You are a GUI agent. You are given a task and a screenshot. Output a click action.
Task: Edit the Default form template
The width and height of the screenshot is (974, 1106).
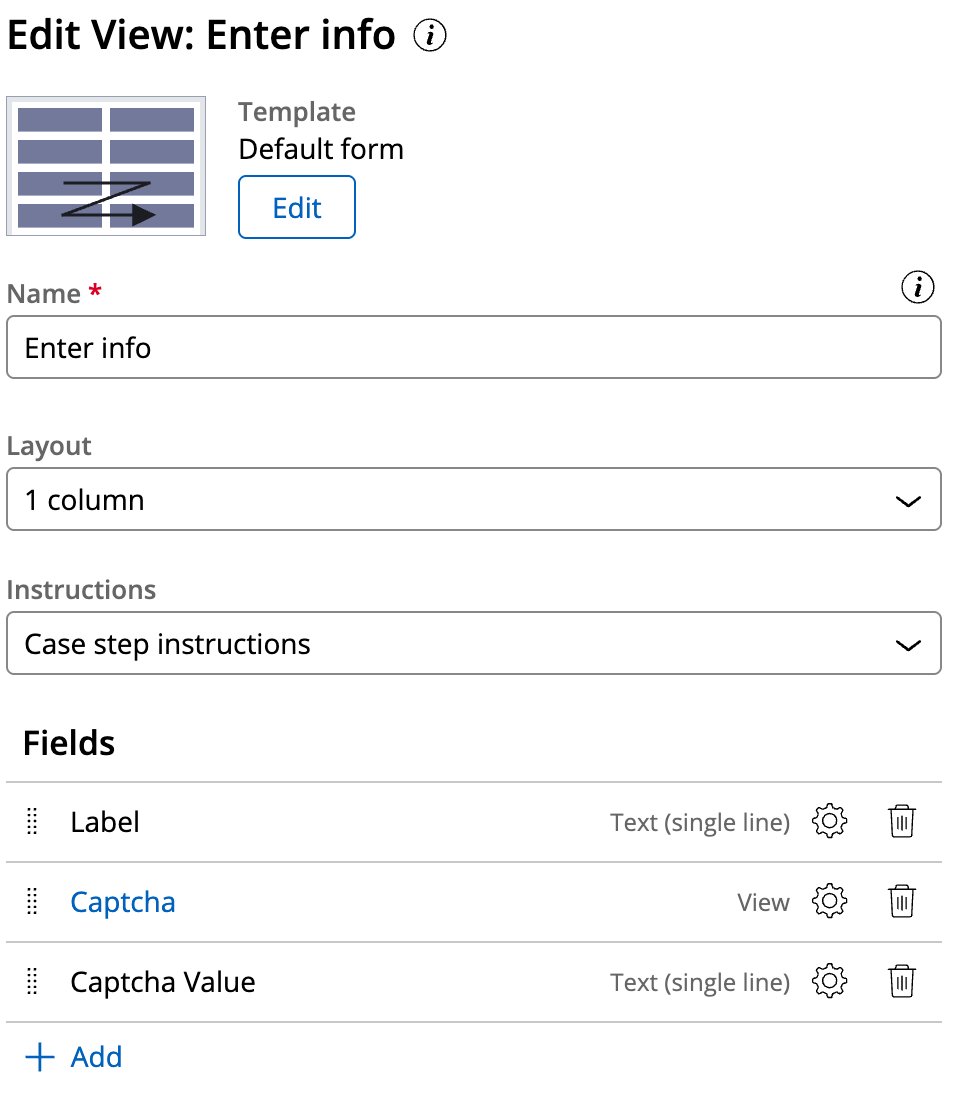(x=296, y=207)
